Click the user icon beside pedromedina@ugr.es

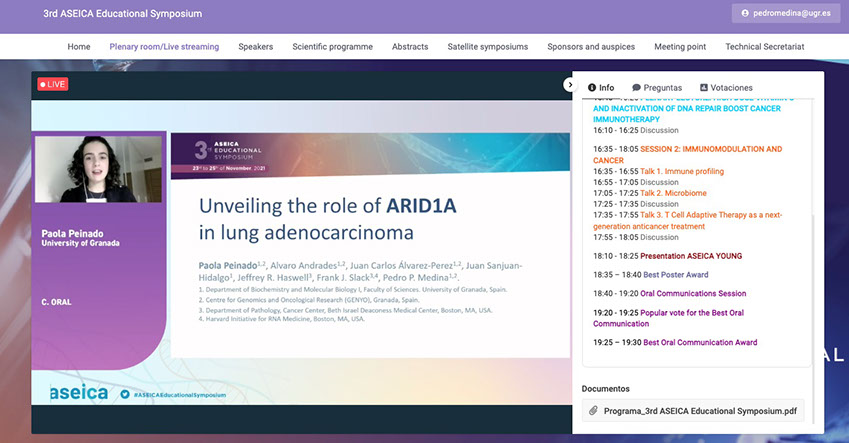point(743,14)
